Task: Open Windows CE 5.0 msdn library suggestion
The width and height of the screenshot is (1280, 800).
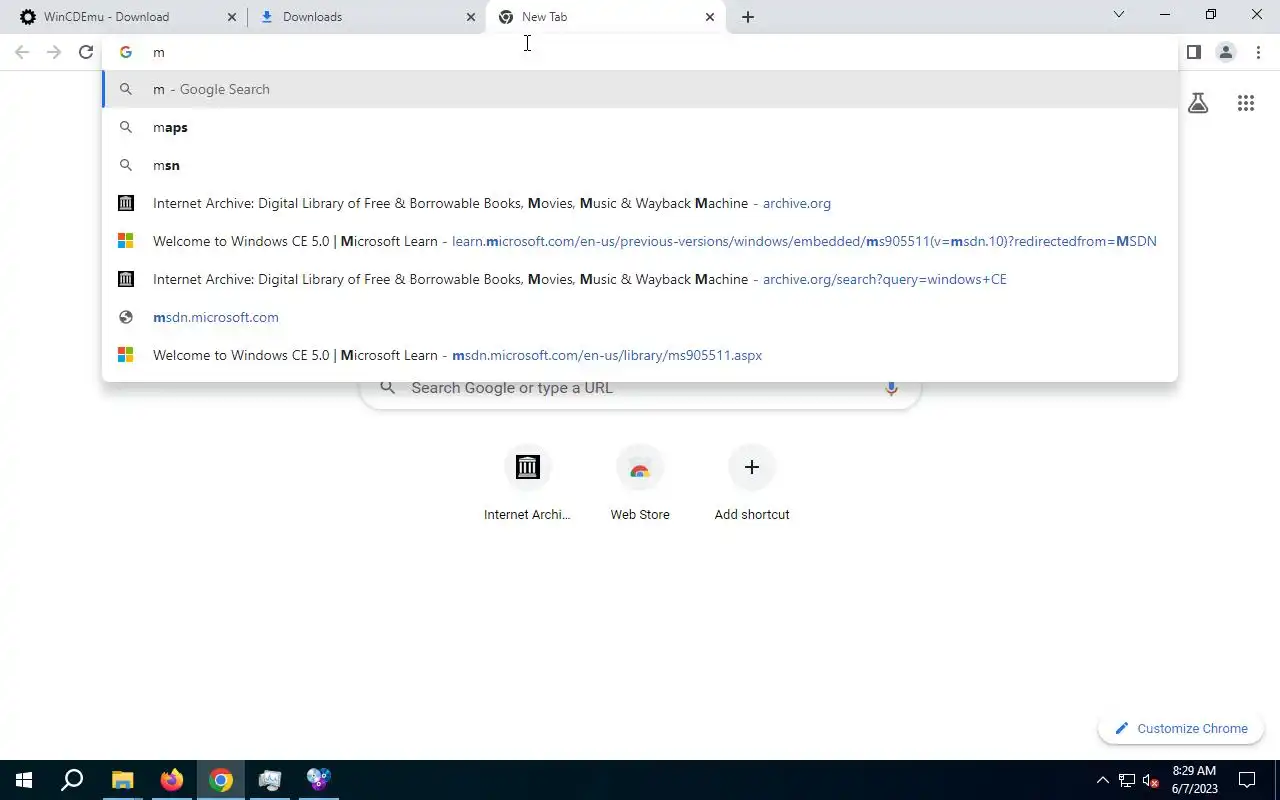Action: coord(640,355)
